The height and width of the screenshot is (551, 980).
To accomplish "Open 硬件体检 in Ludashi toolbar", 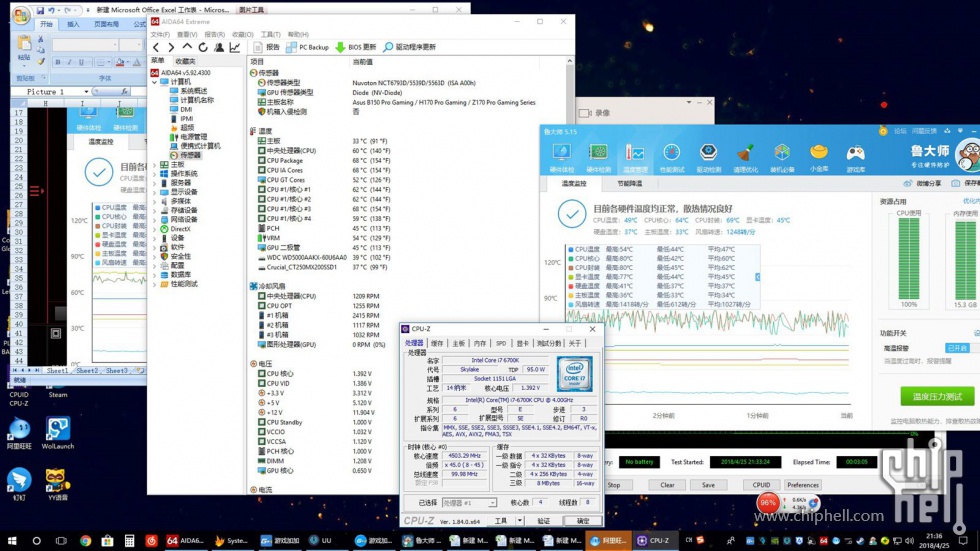I will tap(561, 158).
